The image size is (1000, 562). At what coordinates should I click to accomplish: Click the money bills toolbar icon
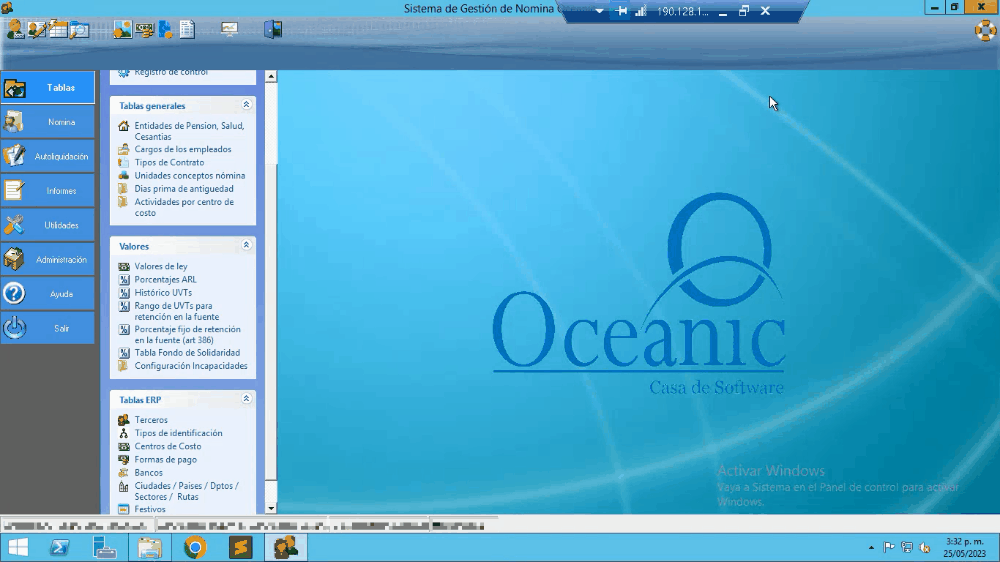144,29
